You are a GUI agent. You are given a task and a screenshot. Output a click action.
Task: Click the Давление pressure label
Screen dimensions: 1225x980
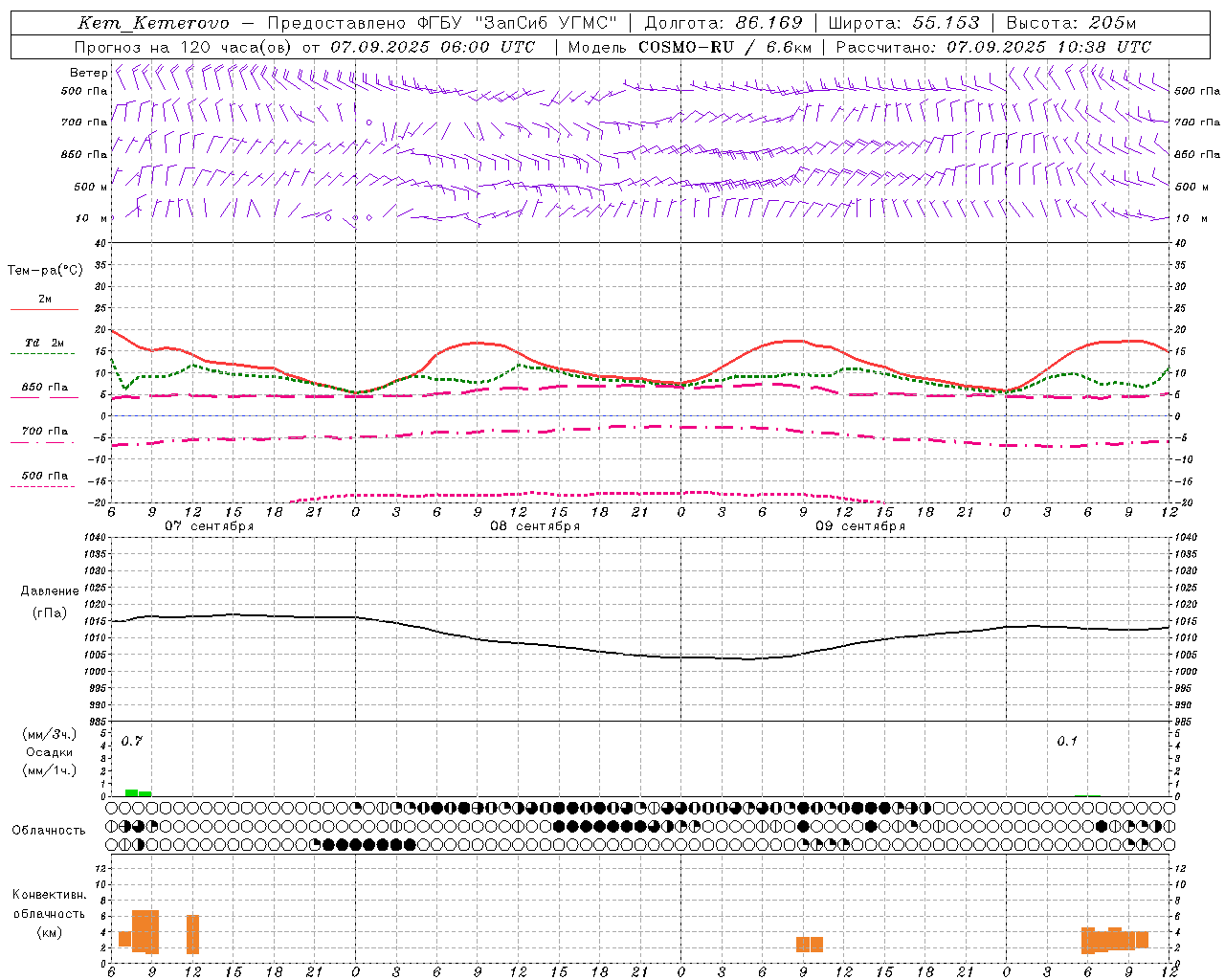pyautogui.click(x=50, y=591)
